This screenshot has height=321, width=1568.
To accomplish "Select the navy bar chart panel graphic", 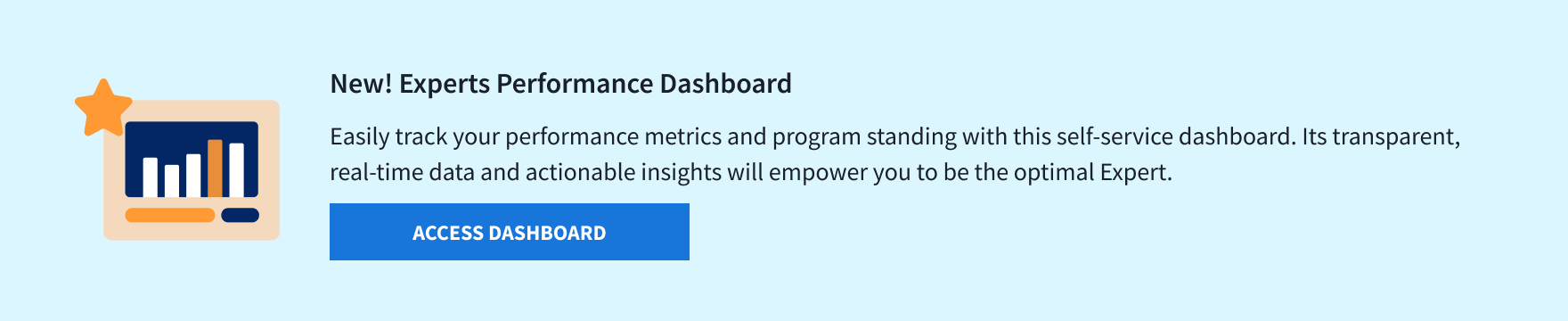I will click(x=192, y=160).
